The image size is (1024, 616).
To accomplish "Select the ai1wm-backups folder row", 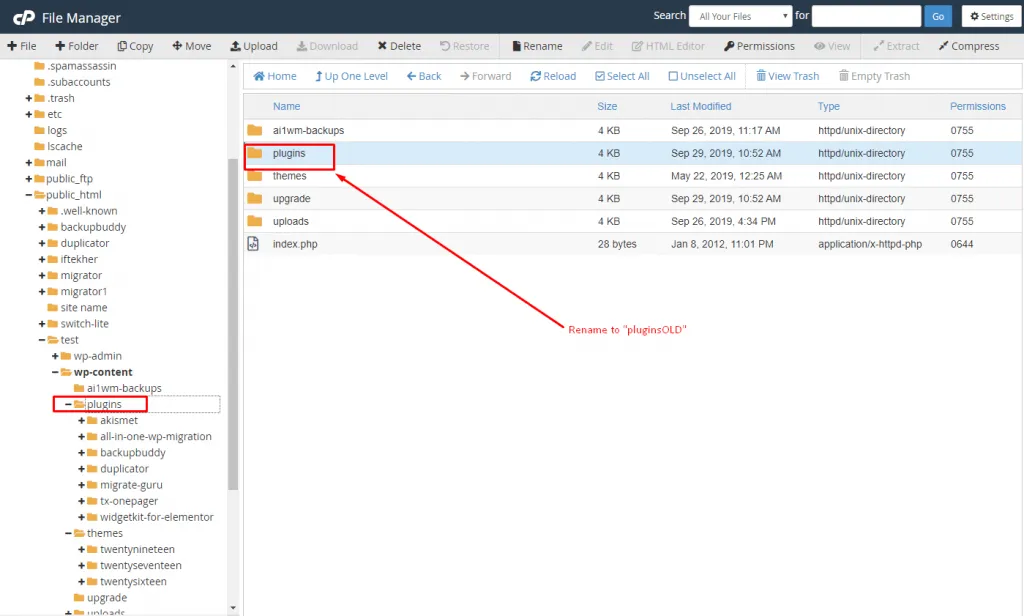I will coord(633,130).
